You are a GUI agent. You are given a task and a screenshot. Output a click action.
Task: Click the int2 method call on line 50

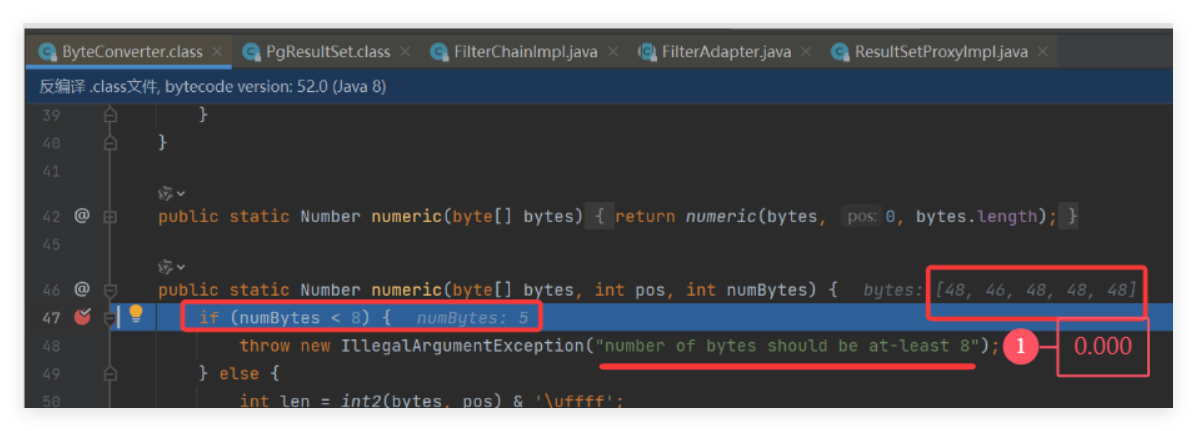coord(361,401)
